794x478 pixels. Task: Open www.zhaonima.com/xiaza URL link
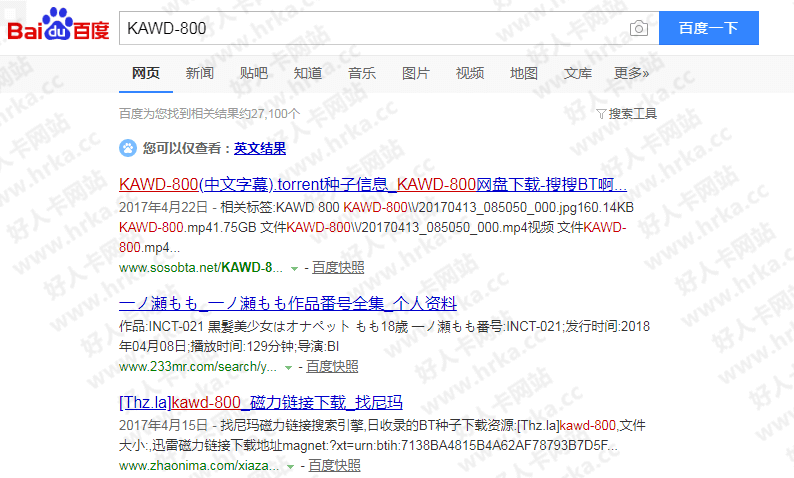199,465
